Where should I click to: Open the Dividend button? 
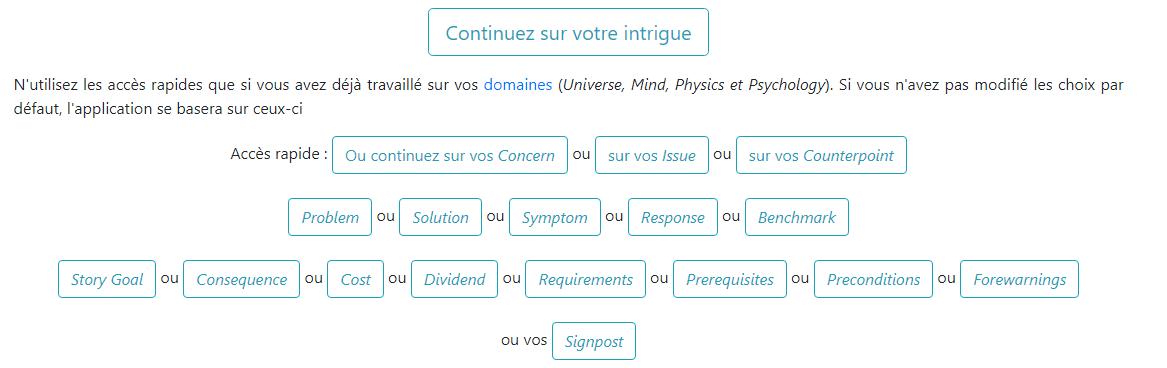pos(454,279)
